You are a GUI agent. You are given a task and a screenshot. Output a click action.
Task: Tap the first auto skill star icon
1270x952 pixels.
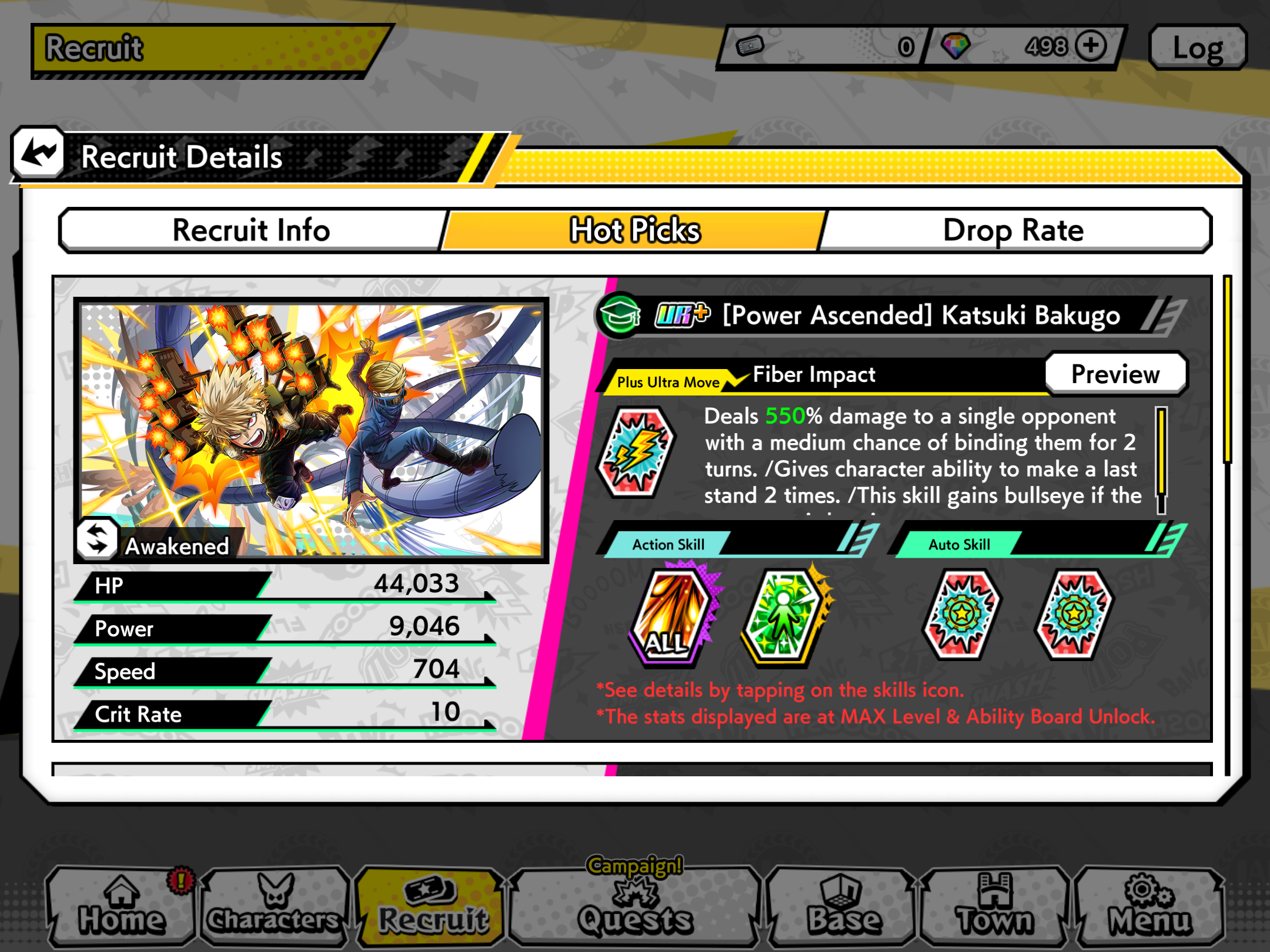pyautogui.click(x=961, y=614)
